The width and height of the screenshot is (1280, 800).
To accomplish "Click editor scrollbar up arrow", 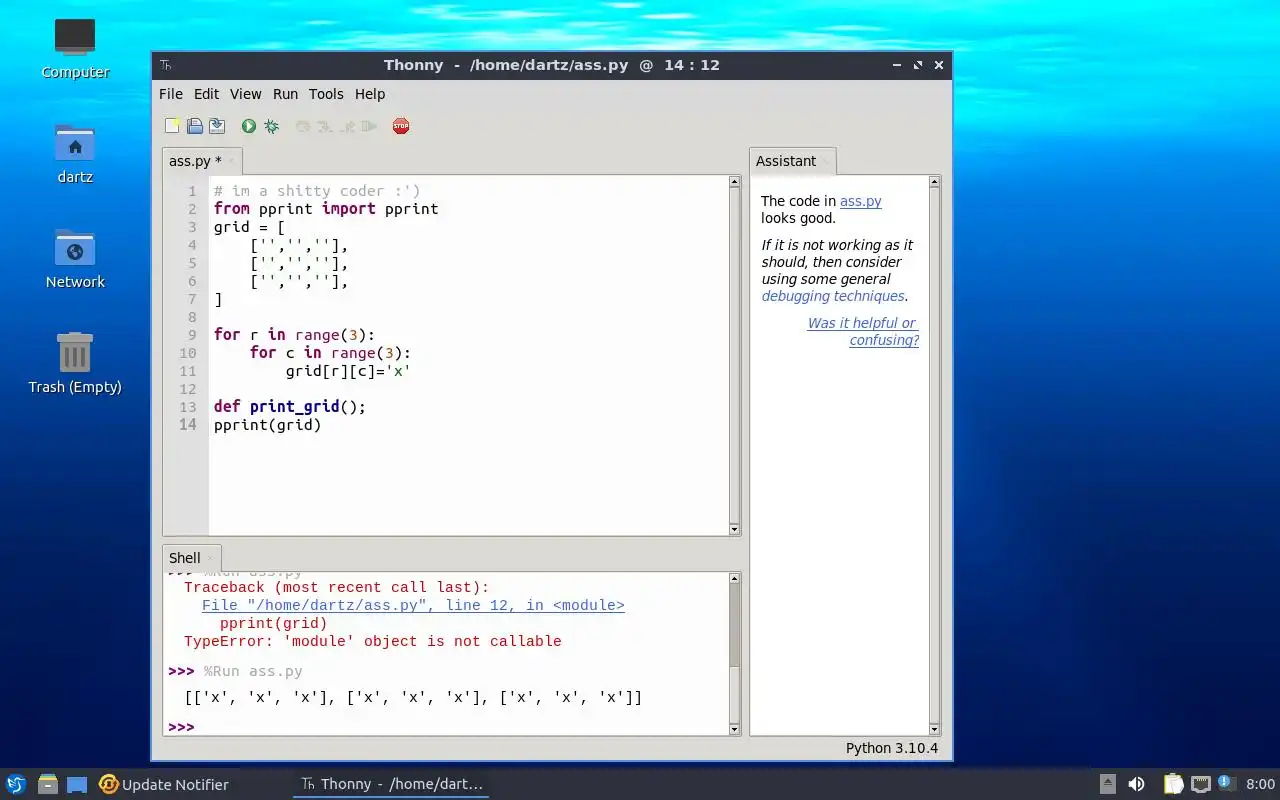I will tap(734, 183).
